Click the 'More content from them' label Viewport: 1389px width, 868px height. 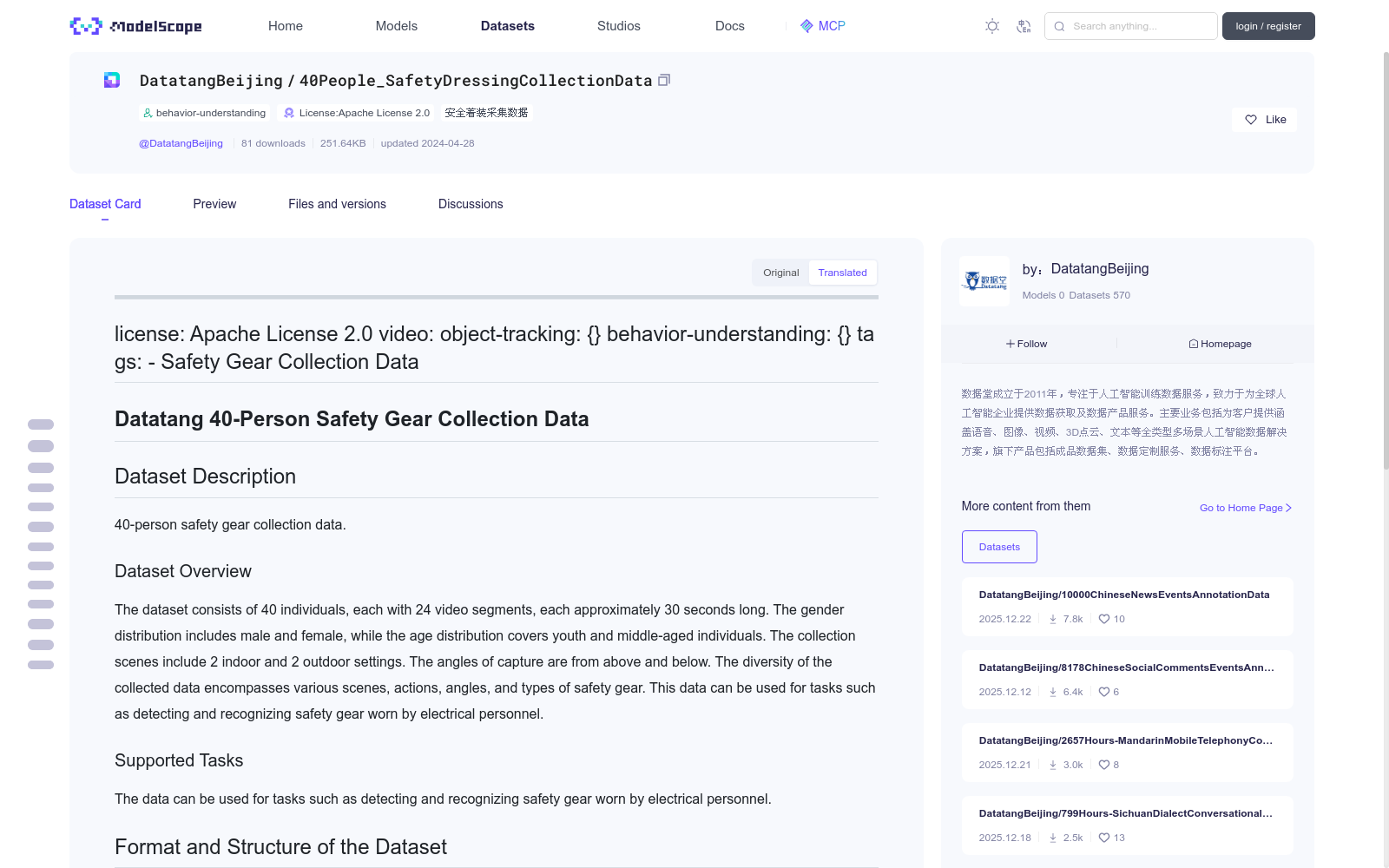pos(1026,506)
